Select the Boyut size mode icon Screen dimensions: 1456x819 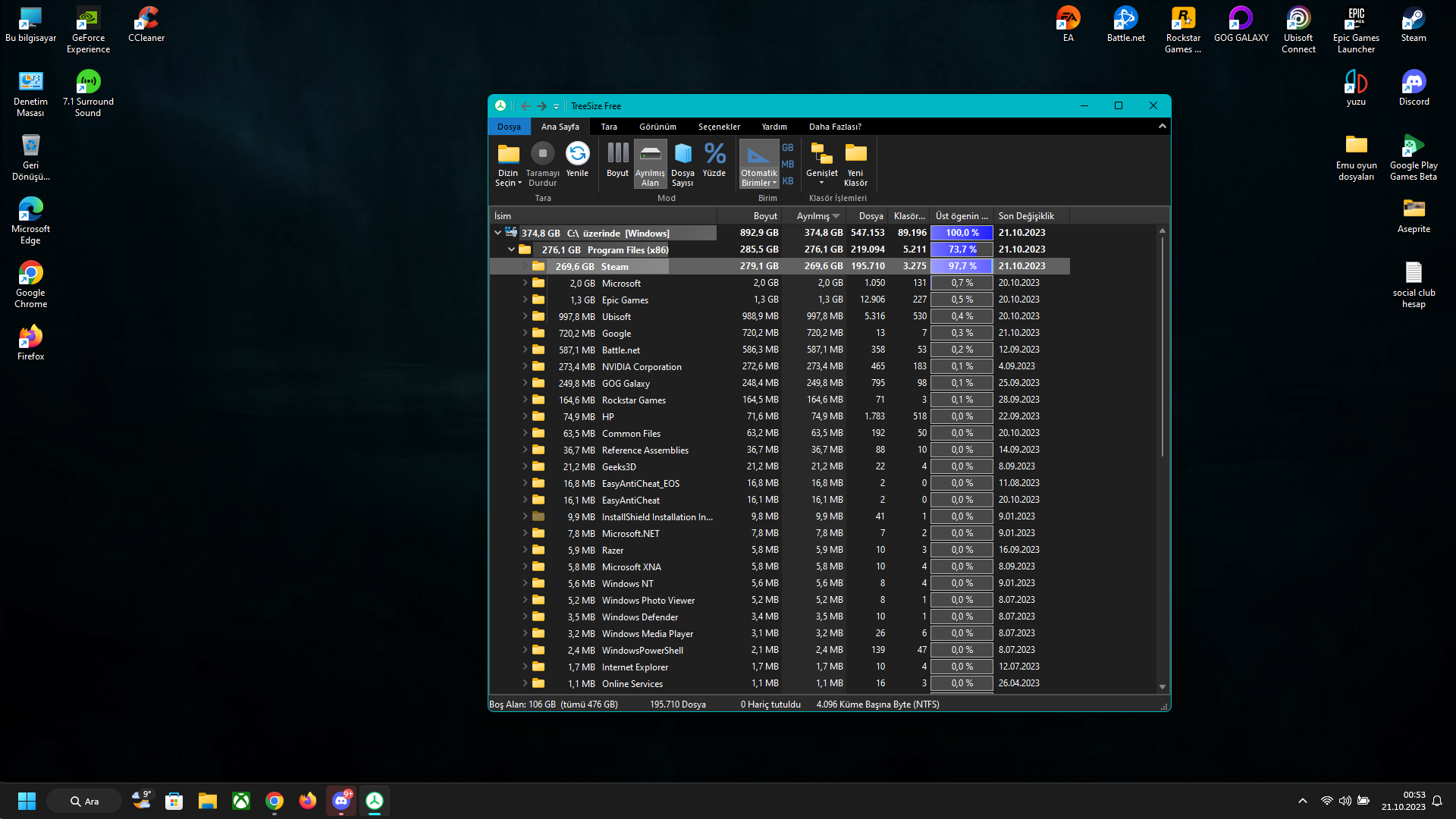617,155
